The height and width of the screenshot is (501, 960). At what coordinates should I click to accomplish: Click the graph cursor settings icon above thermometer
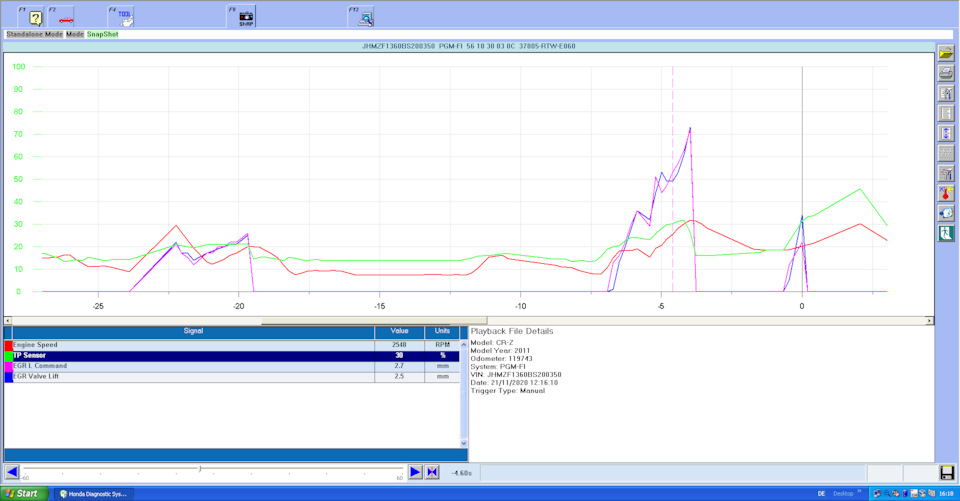pos(946,173)
